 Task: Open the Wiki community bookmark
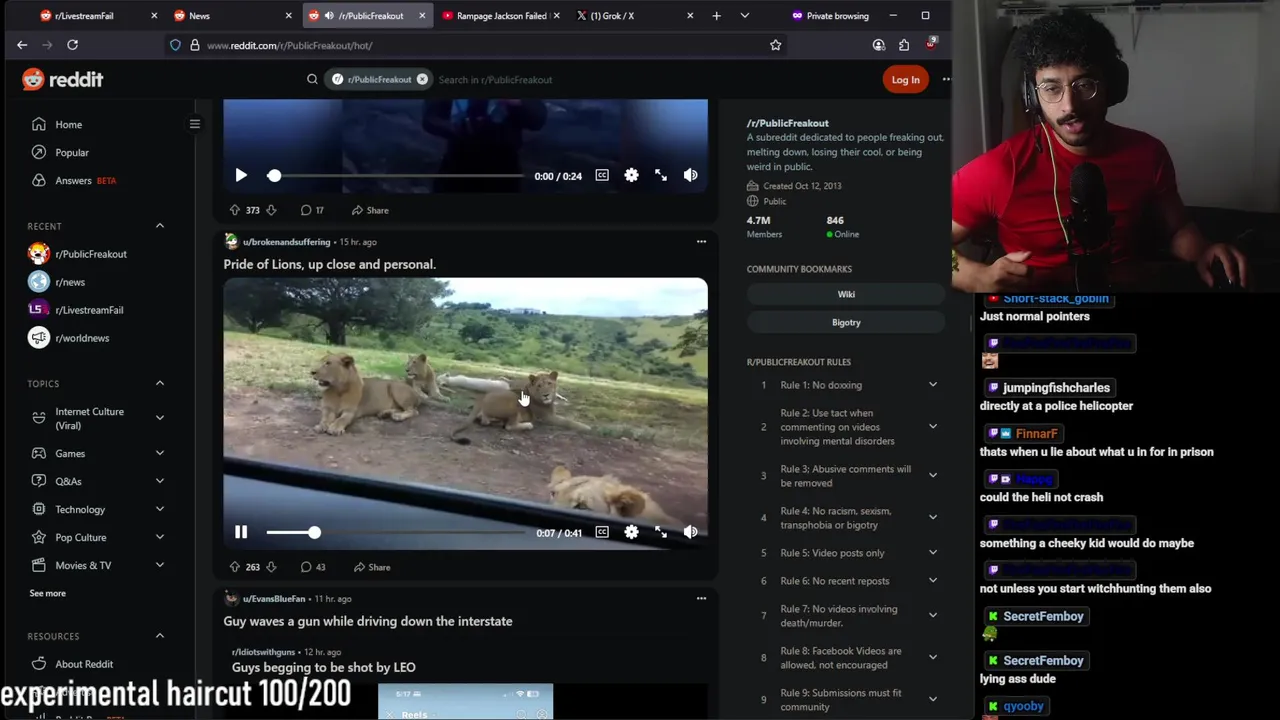click(846, 294)
